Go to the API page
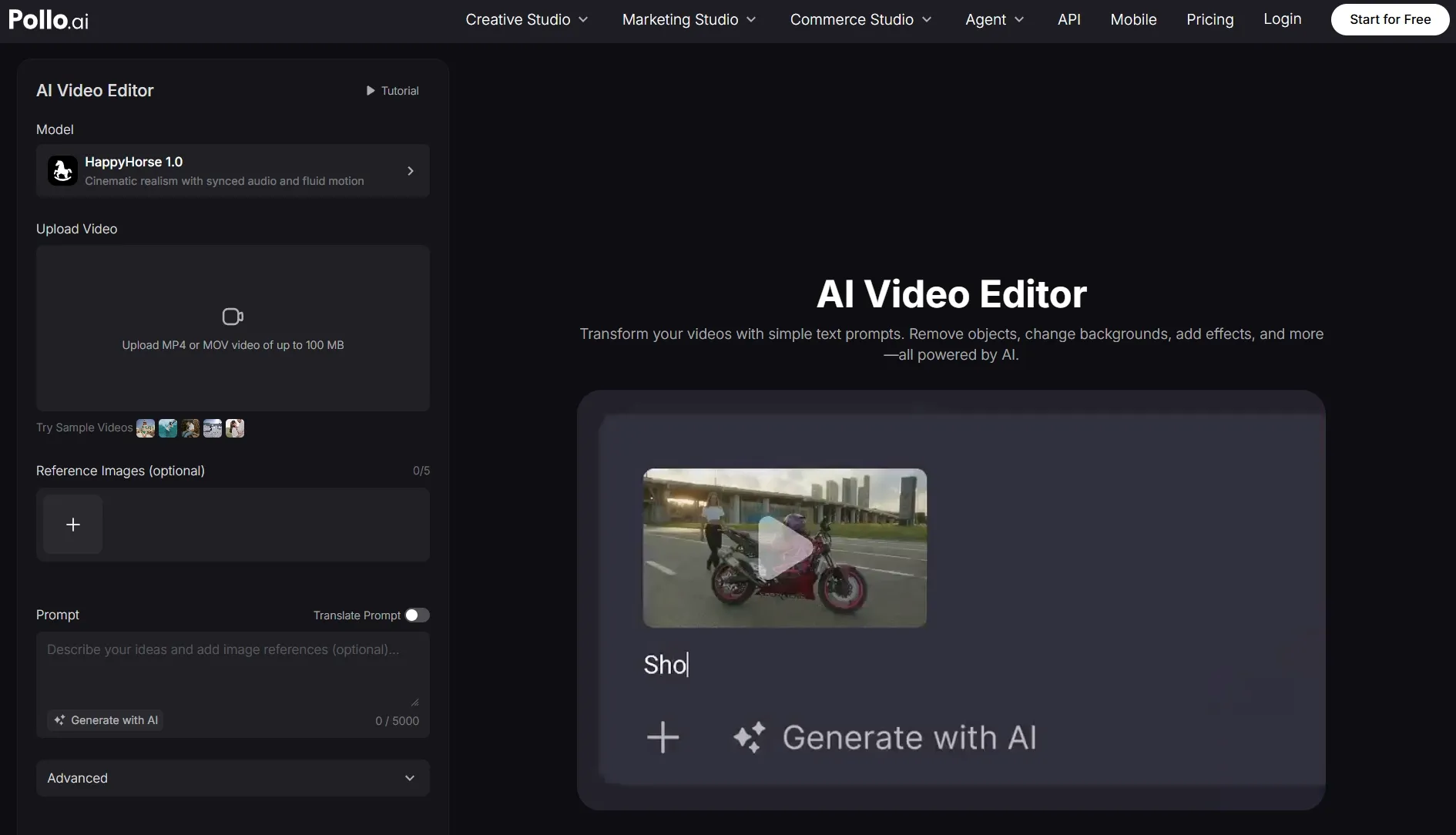The height and width of the screenshot is (835, 1456). pyautogui.click(x=1069, y=19)
